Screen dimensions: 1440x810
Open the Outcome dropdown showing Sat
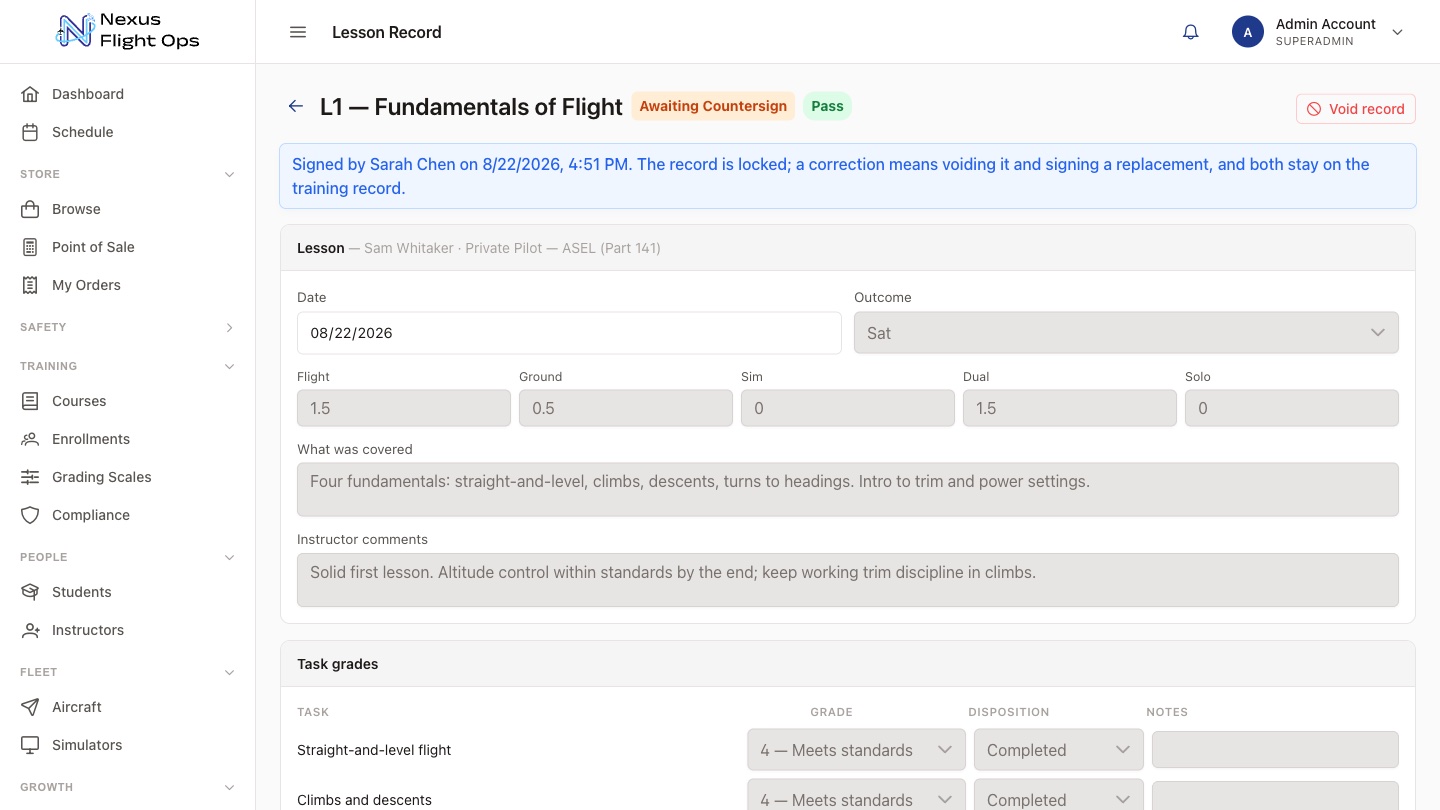pyautogui.click(x=1126, y=333)
